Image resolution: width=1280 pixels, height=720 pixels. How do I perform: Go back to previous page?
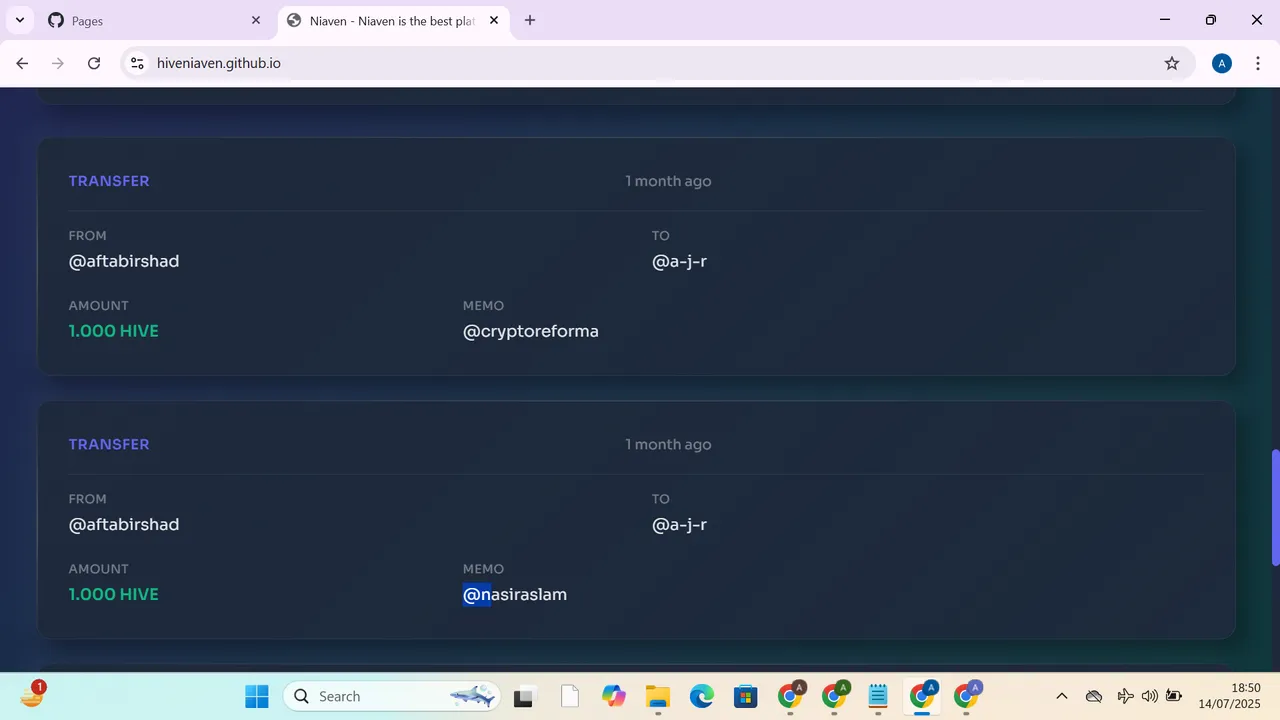pyautogui.click(x=22, y=63)
